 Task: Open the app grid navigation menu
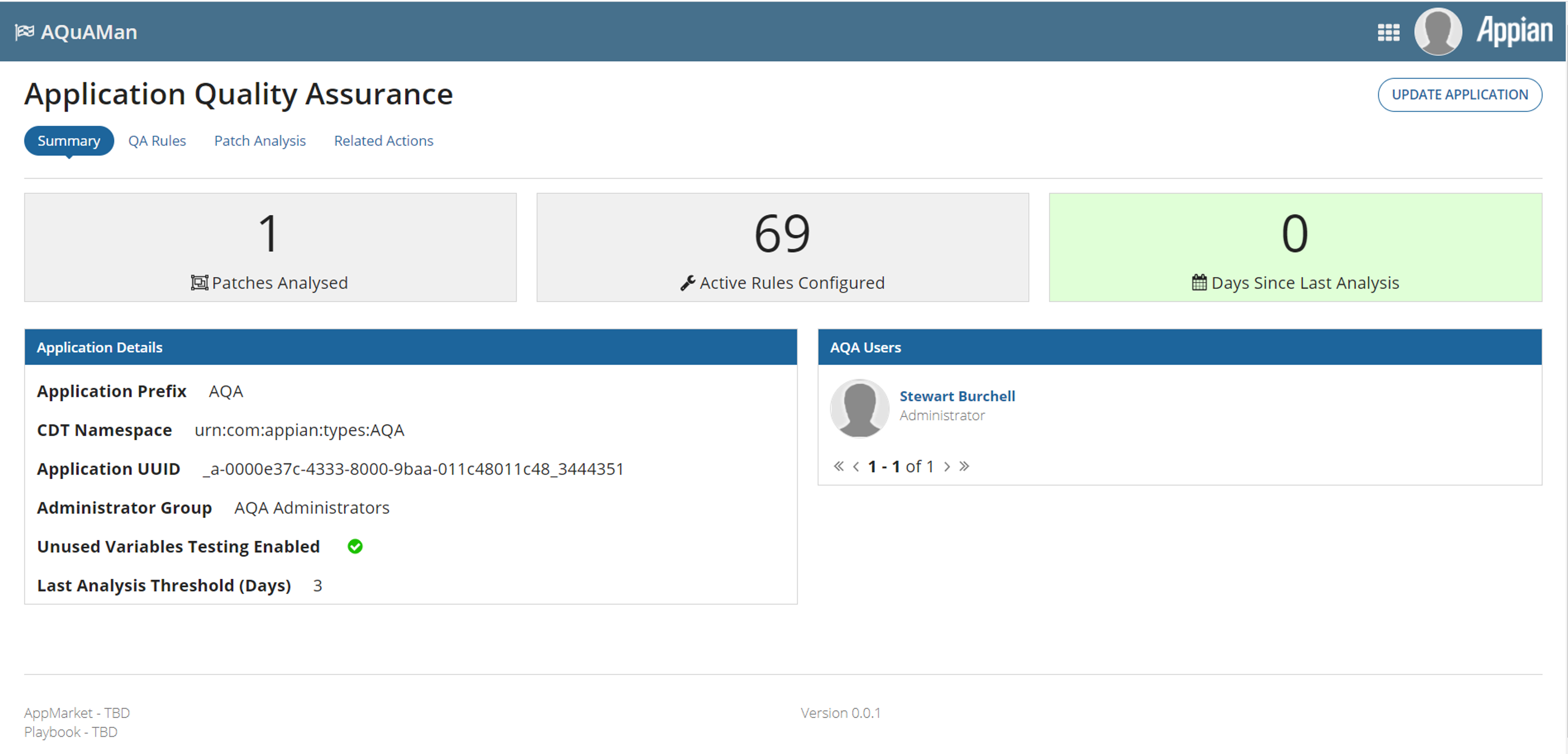point(1388,32)
